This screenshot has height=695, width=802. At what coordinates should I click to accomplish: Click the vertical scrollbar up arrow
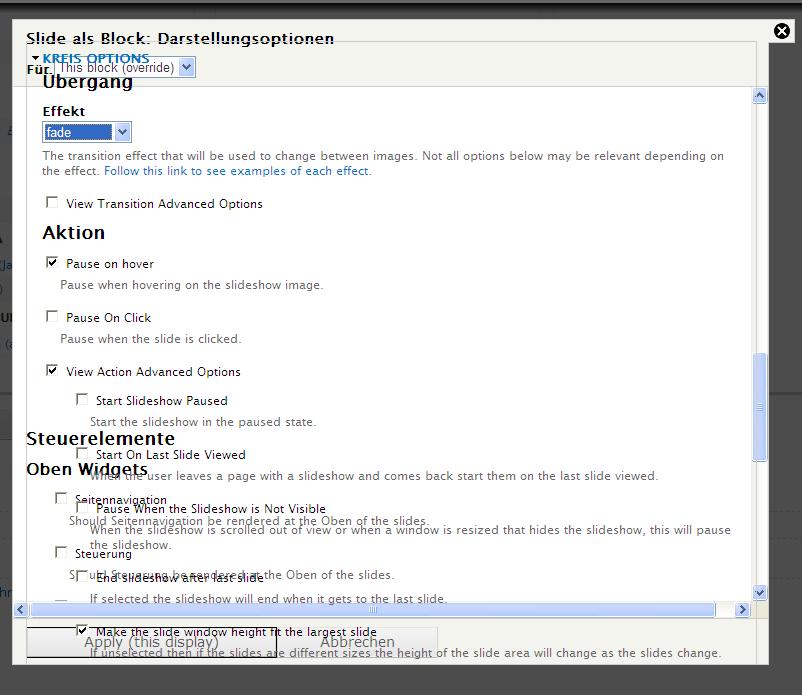759,96
